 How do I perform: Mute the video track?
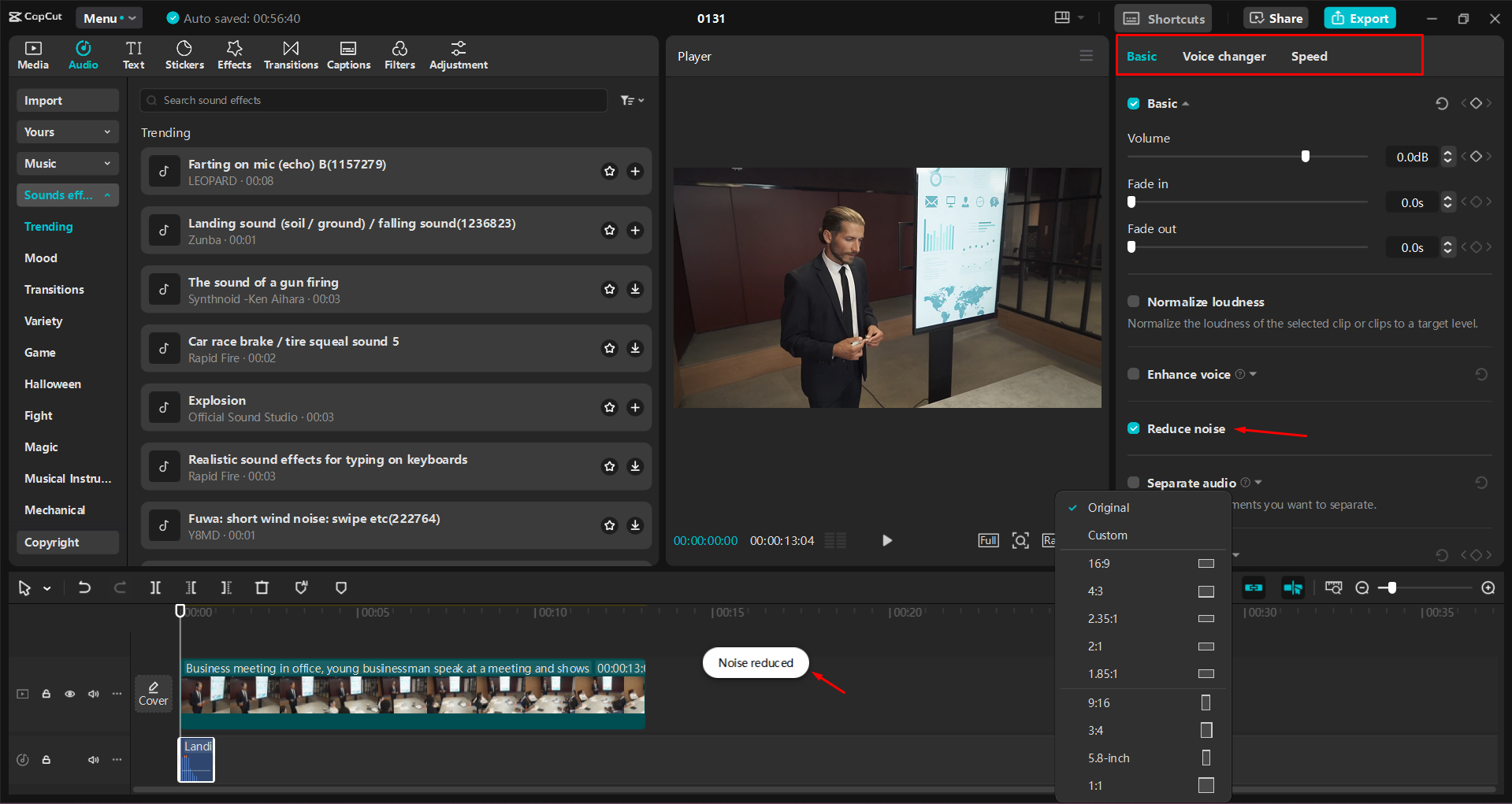pyautogui.click(x=94, y=694)
